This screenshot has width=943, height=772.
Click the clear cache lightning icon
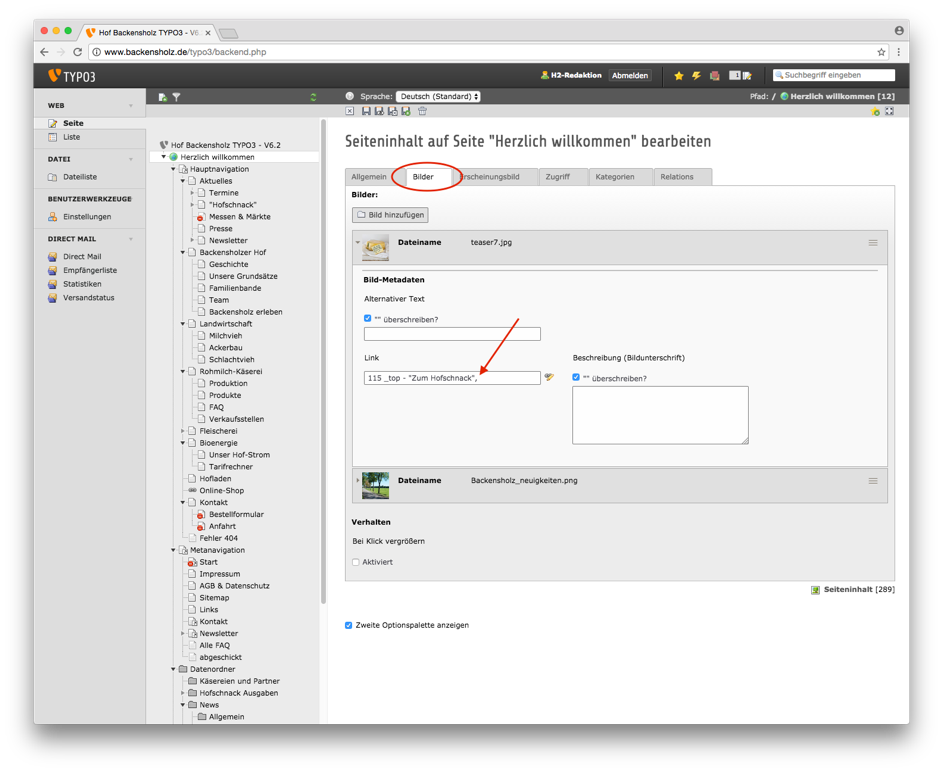[696, 76]
